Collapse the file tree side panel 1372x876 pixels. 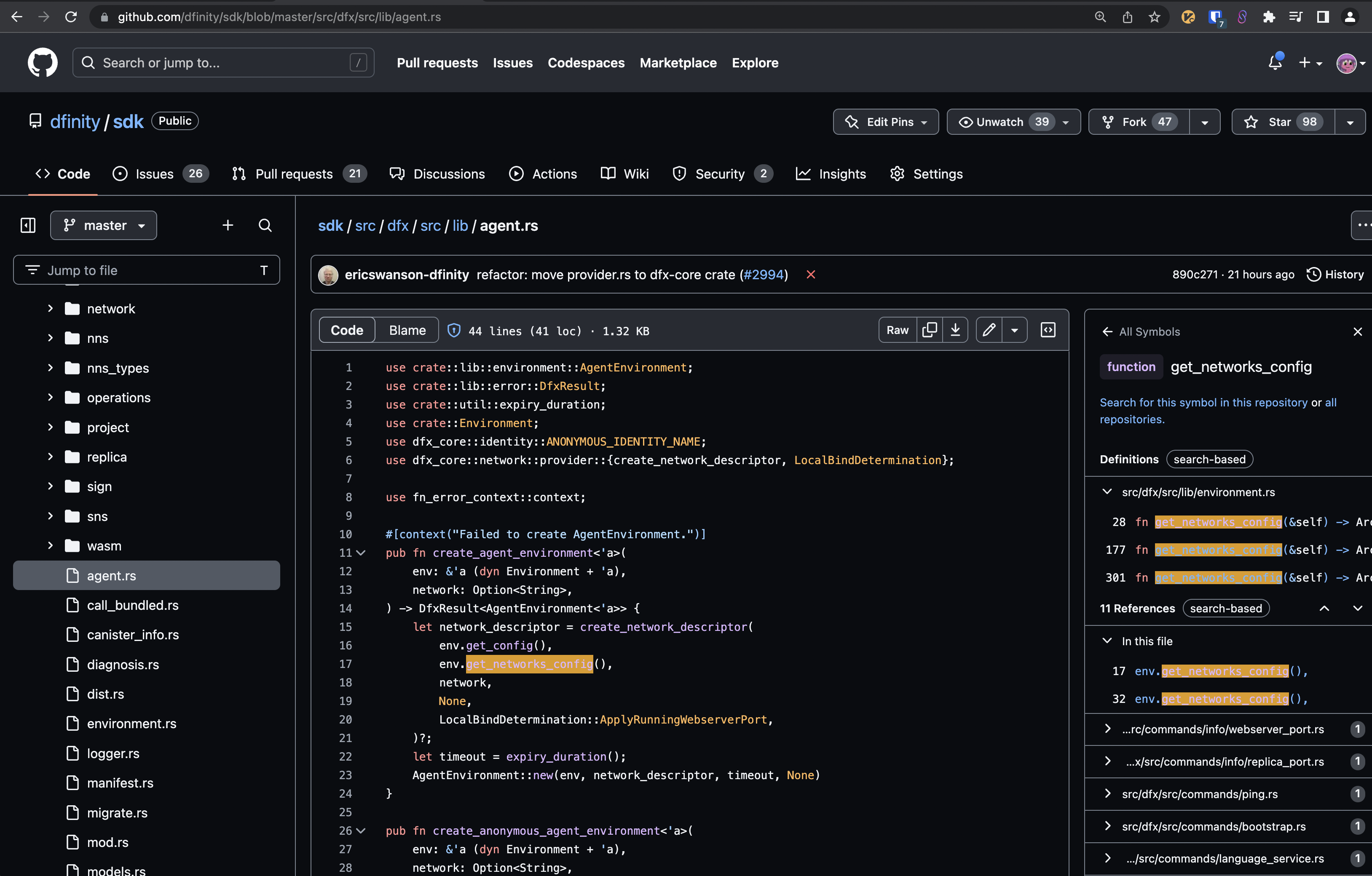pos(28,225)
